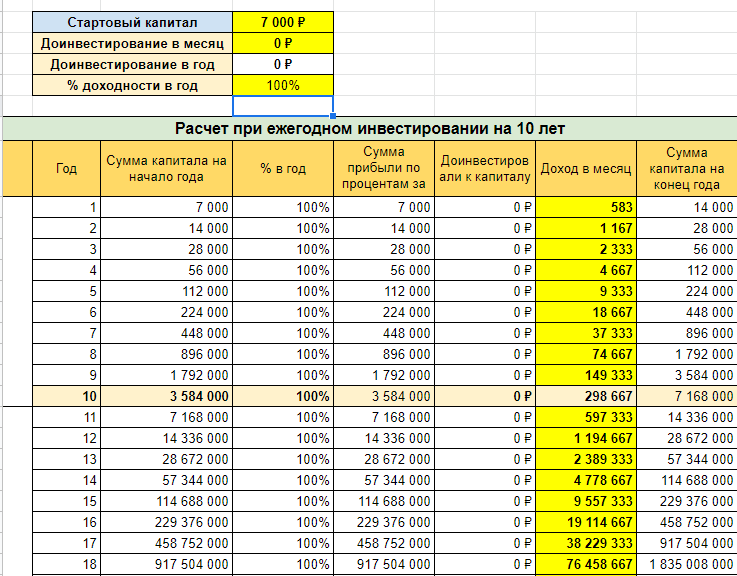Select the monthly reinvestment value cell
Viewport: 737px width, 576px height.
pyautogui.click(x=283, y=43)
